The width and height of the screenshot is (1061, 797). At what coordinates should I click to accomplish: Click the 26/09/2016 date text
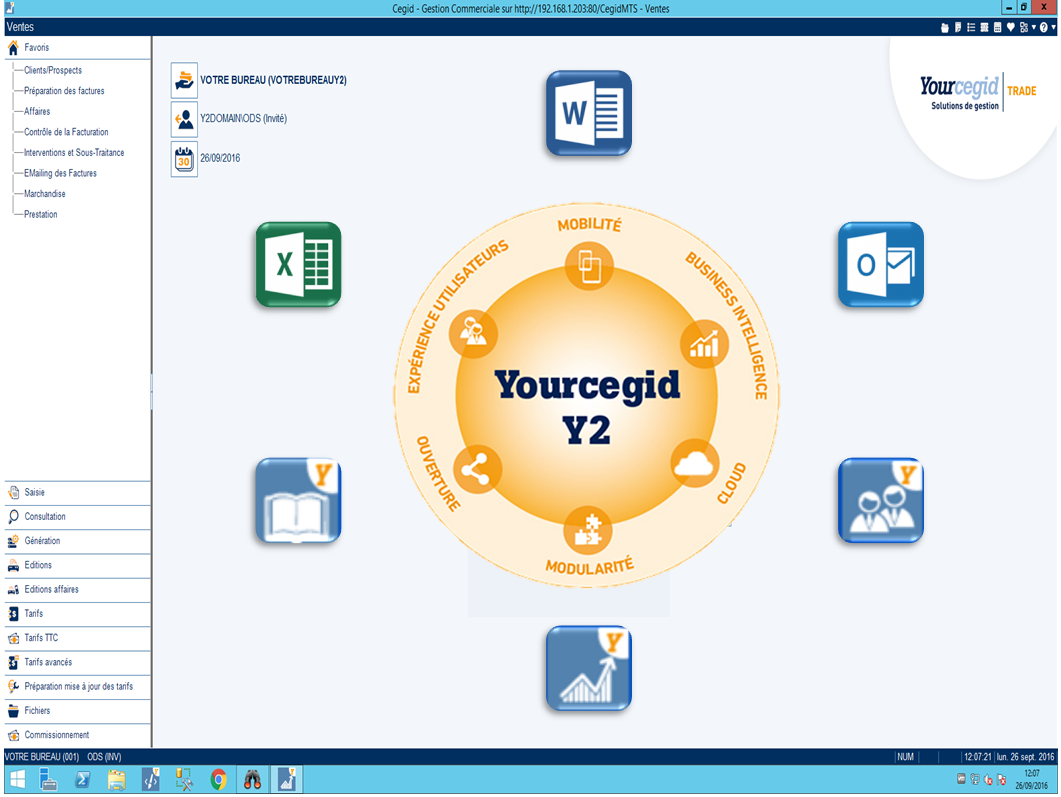(x=220, y=158)
